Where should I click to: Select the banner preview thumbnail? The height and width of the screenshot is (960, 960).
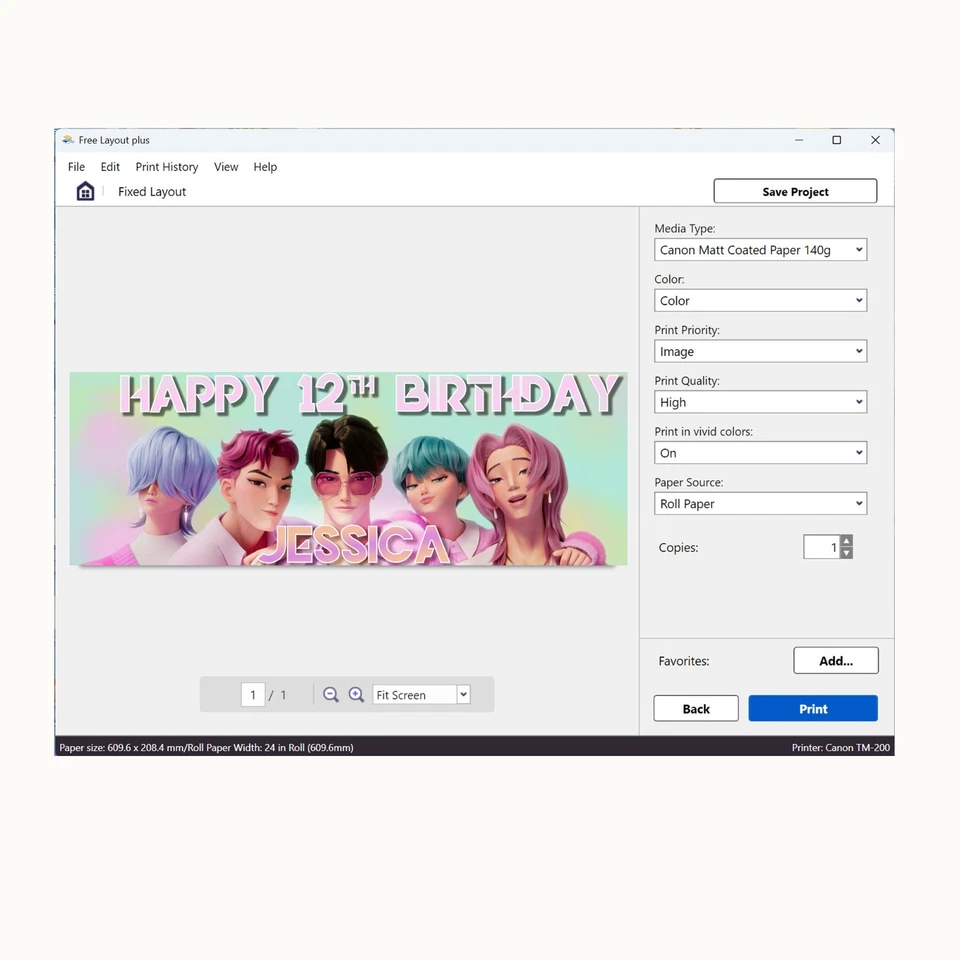[x=348, y=469]
